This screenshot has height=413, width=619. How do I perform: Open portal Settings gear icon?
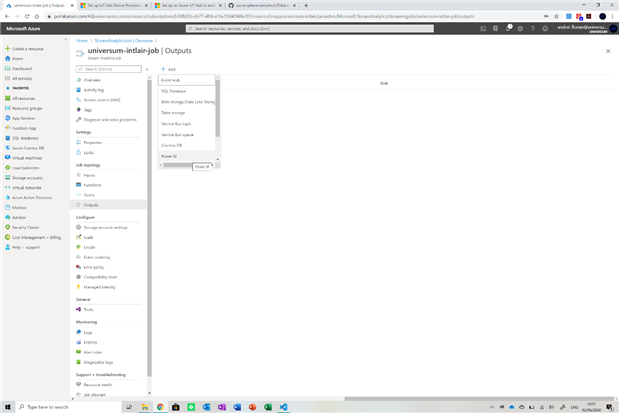click(x=520, y=28)
